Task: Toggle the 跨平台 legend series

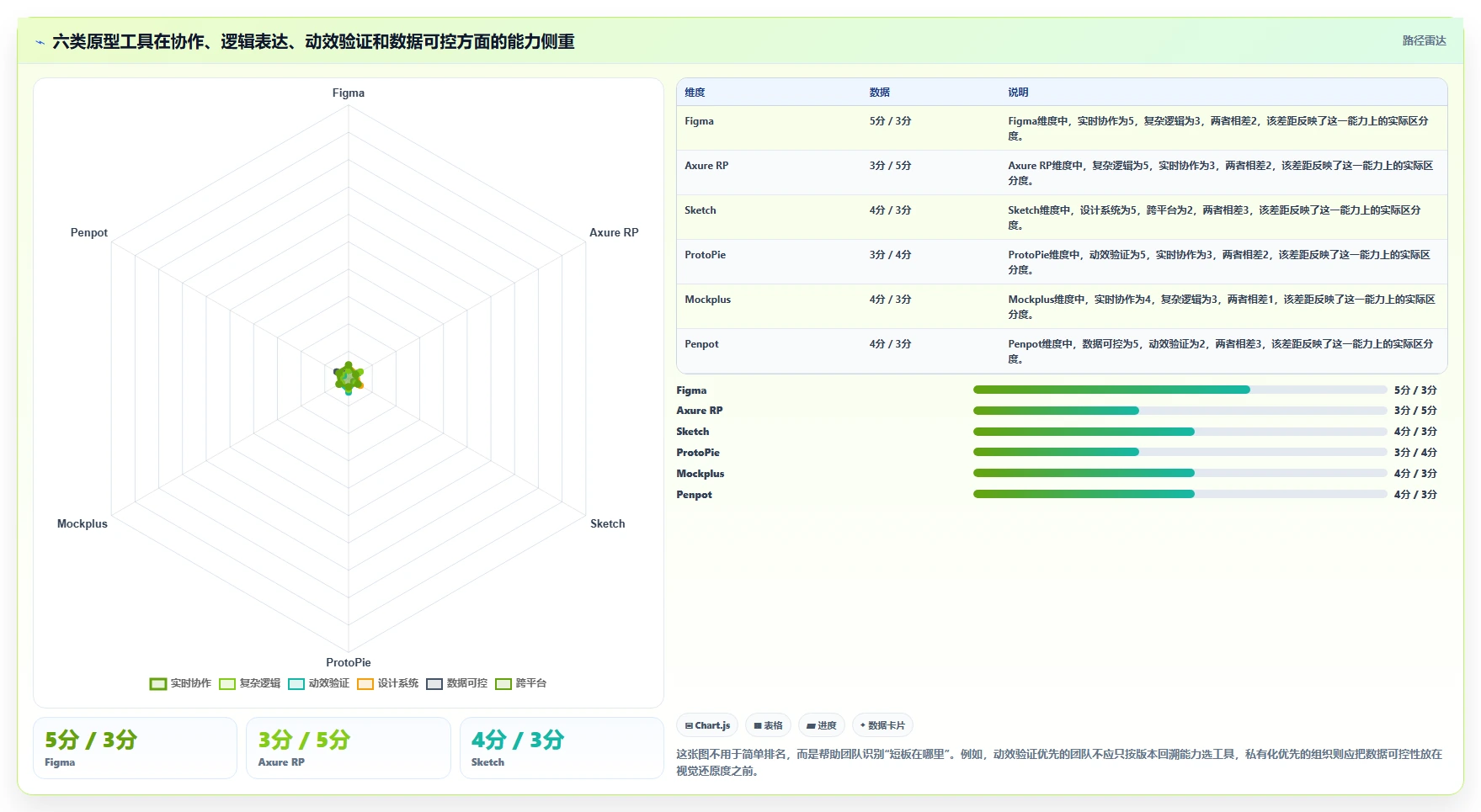Action: (520, 683)
